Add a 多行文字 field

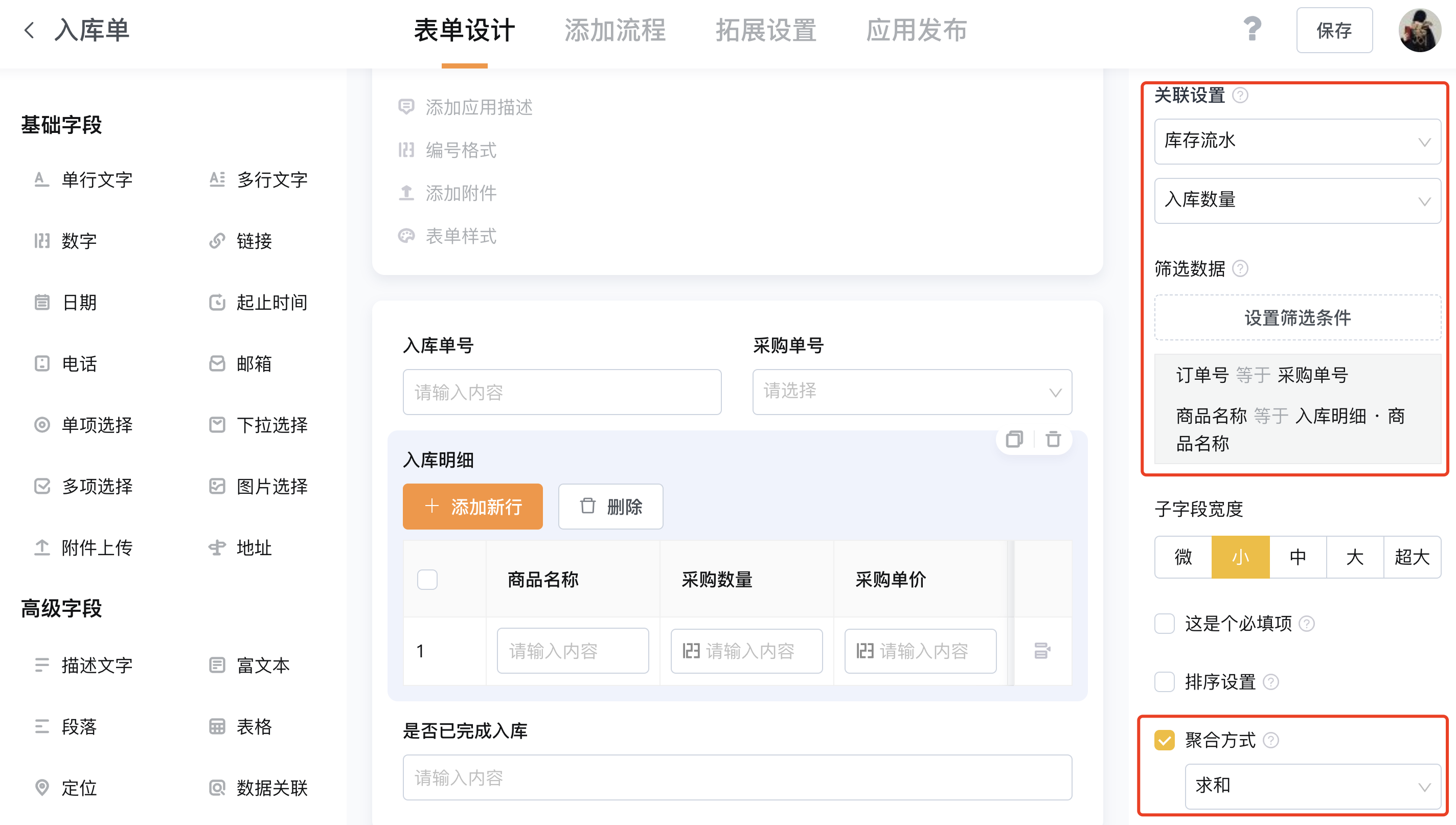pyautogui.click(x=258, y=179)
